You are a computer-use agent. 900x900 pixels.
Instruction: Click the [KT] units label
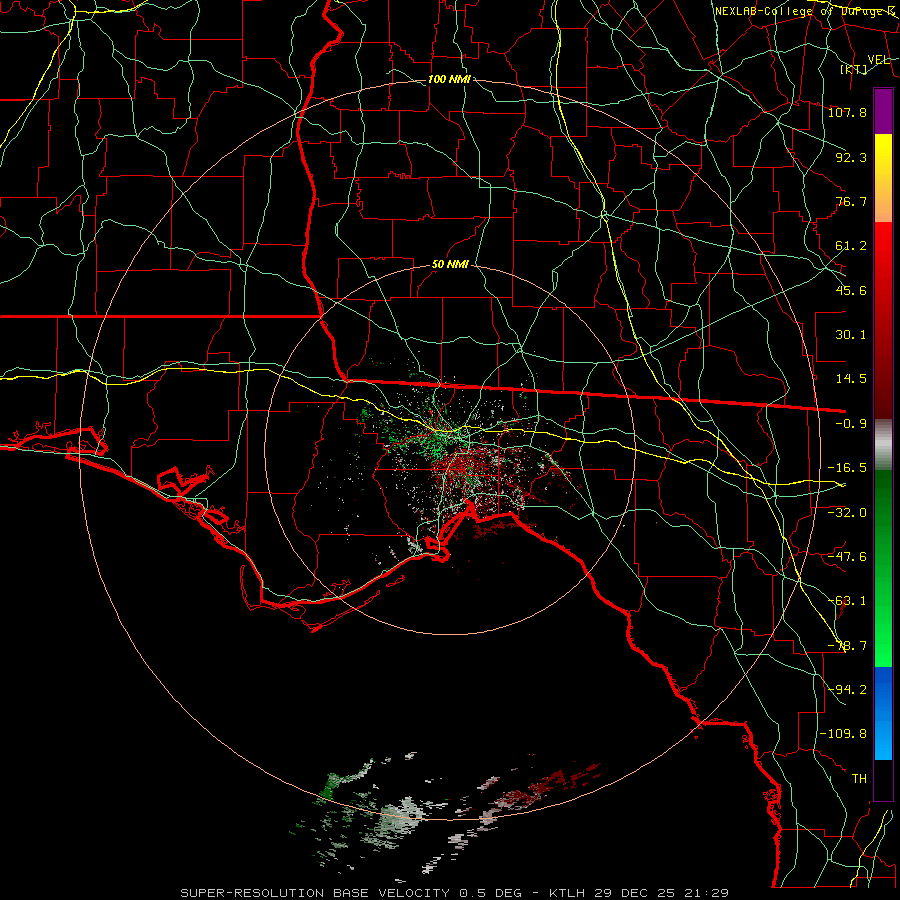(854, 70)
